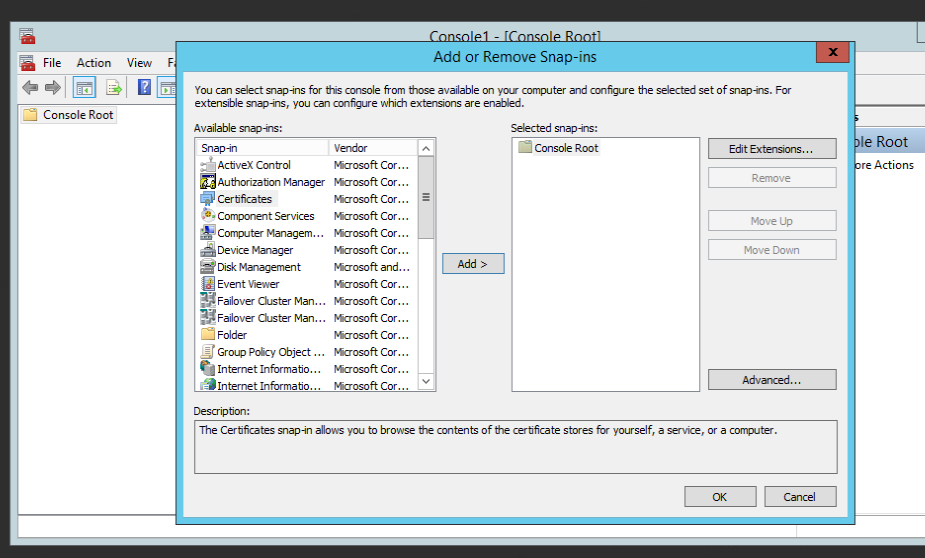Choose the Component Services snap-in icon
925x558 pixels.
(x=208, y=216)
